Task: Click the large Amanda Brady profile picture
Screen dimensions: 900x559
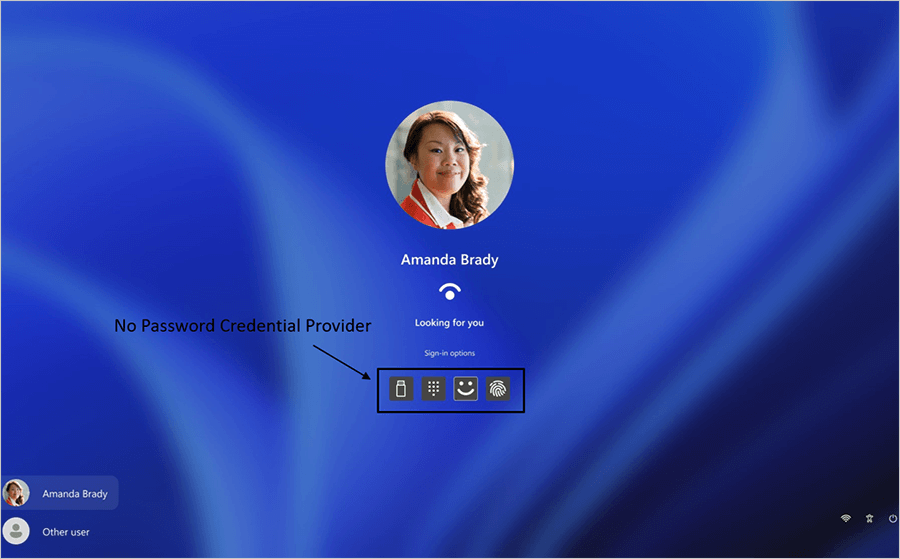Action: click(x=449, y=165)
